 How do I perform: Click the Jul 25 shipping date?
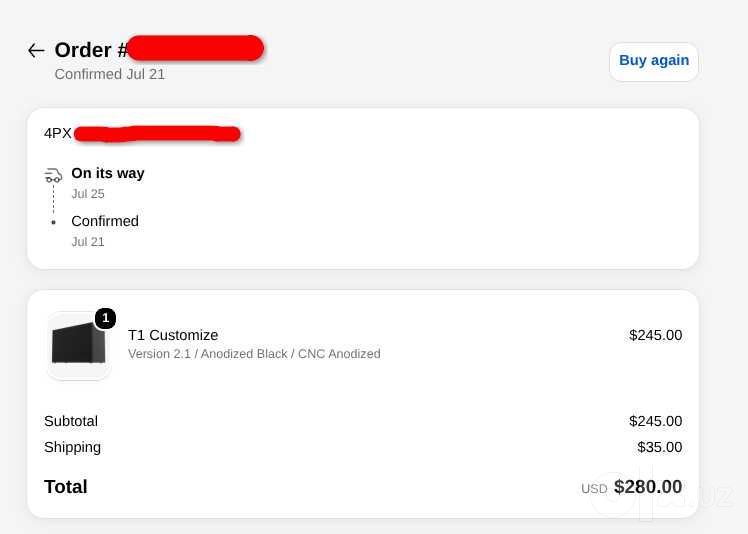(x=88, y=194)
